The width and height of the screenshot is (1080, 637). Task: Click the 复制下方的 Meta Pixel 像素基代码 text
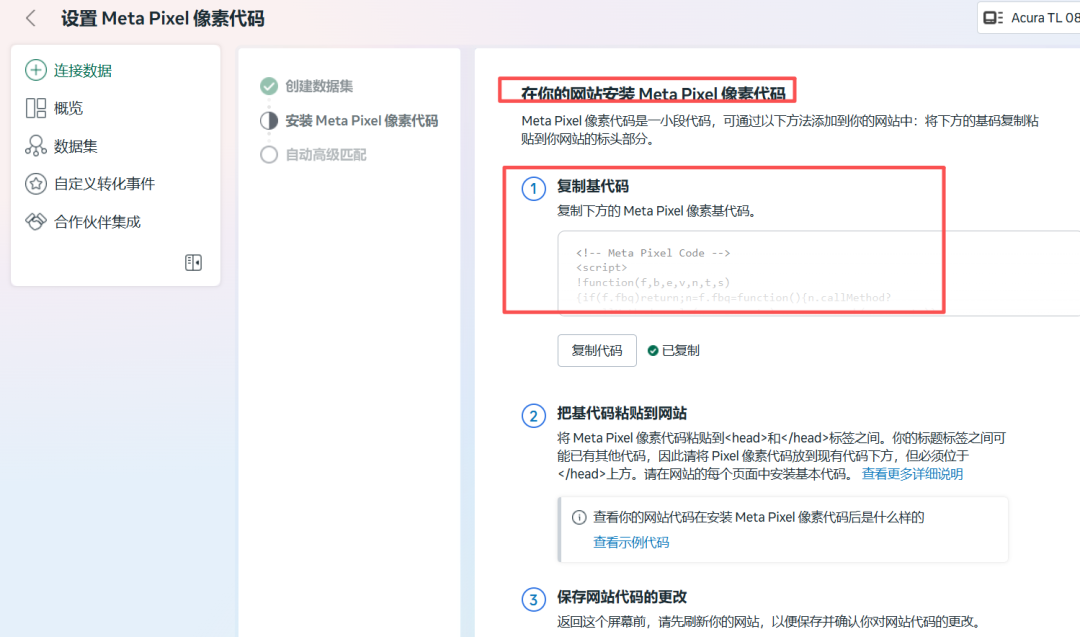tap(656, 211)
